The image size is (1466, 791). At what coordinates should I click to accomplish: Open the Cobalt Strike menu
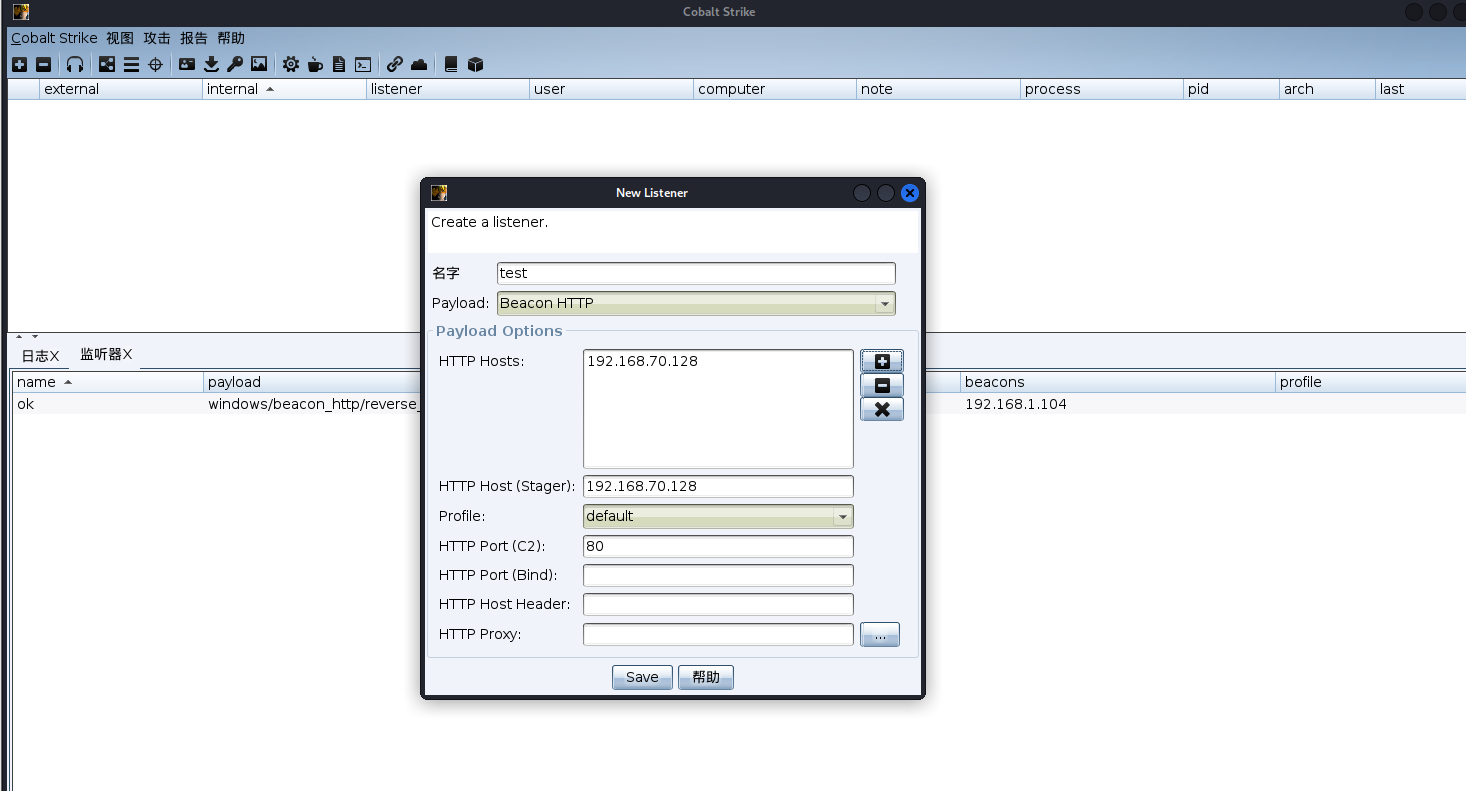[x=54, y=38]
